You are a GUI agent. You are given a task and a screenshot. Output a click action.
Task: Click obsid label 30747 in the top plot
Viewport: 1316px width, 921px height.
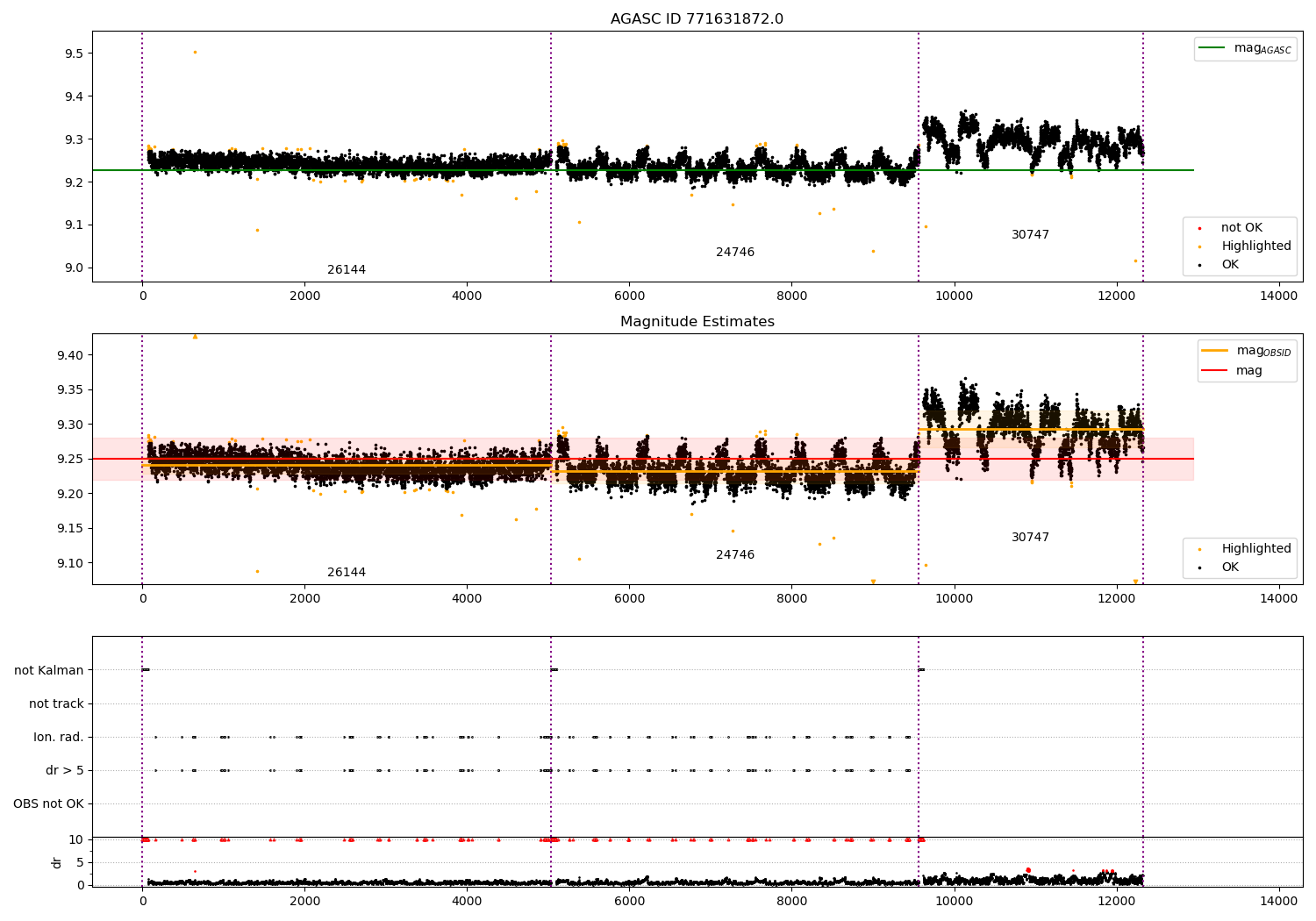(1030, 234)
